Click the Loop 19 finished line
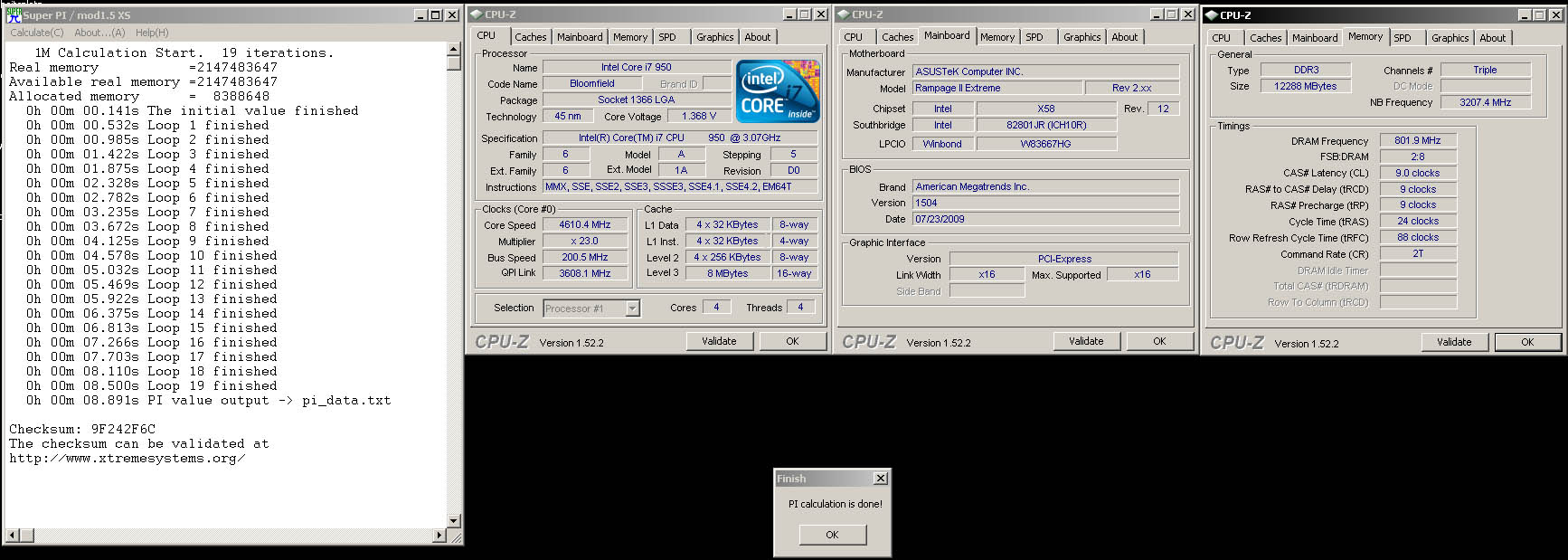This screenshot has height=560, width=1568. [x=152, y=385]
